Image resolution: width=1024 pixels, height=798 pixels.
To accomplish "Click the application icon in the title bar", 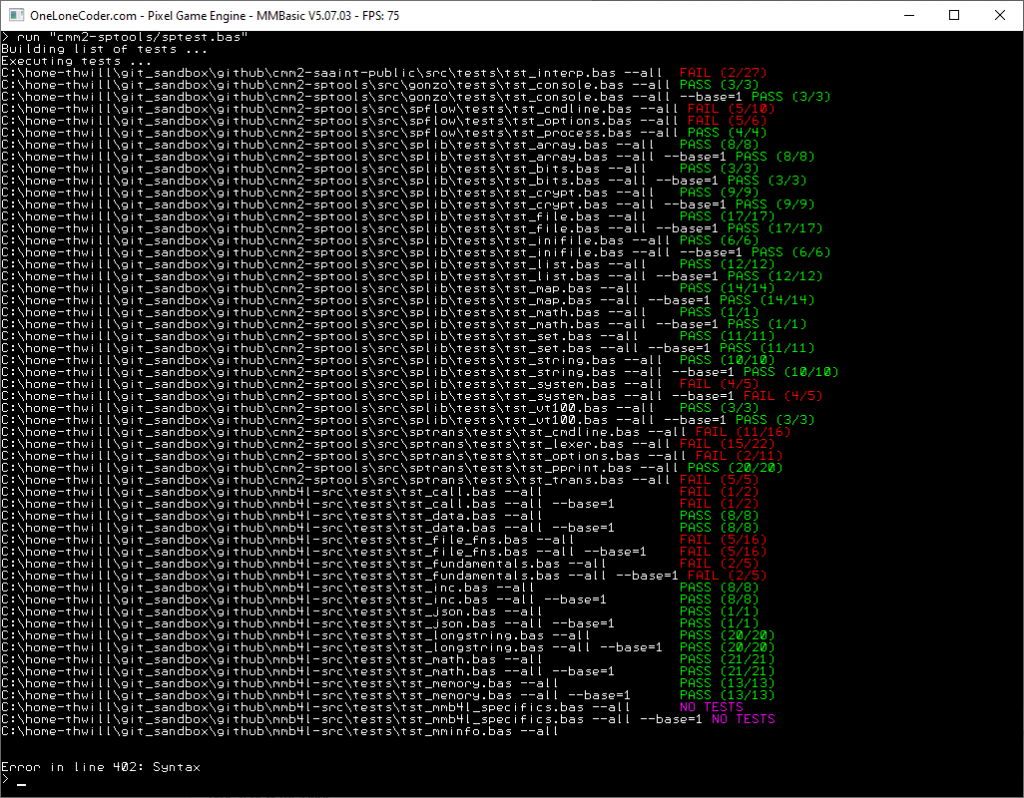I will coord(15,15).
